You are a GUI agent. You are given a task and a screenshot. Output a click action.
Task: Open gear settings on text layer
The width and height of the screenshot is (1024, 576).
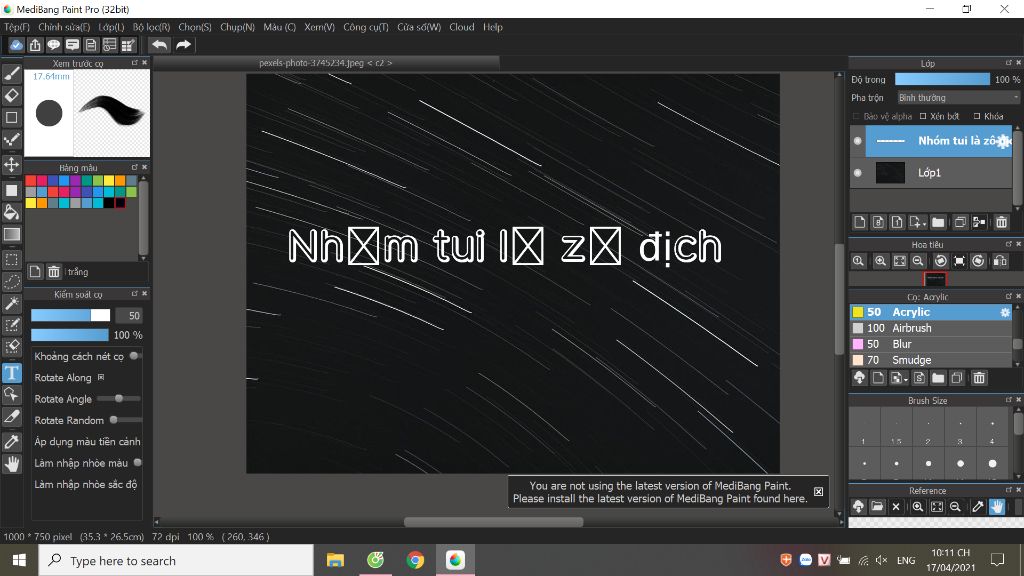(x=1004, y=141)
